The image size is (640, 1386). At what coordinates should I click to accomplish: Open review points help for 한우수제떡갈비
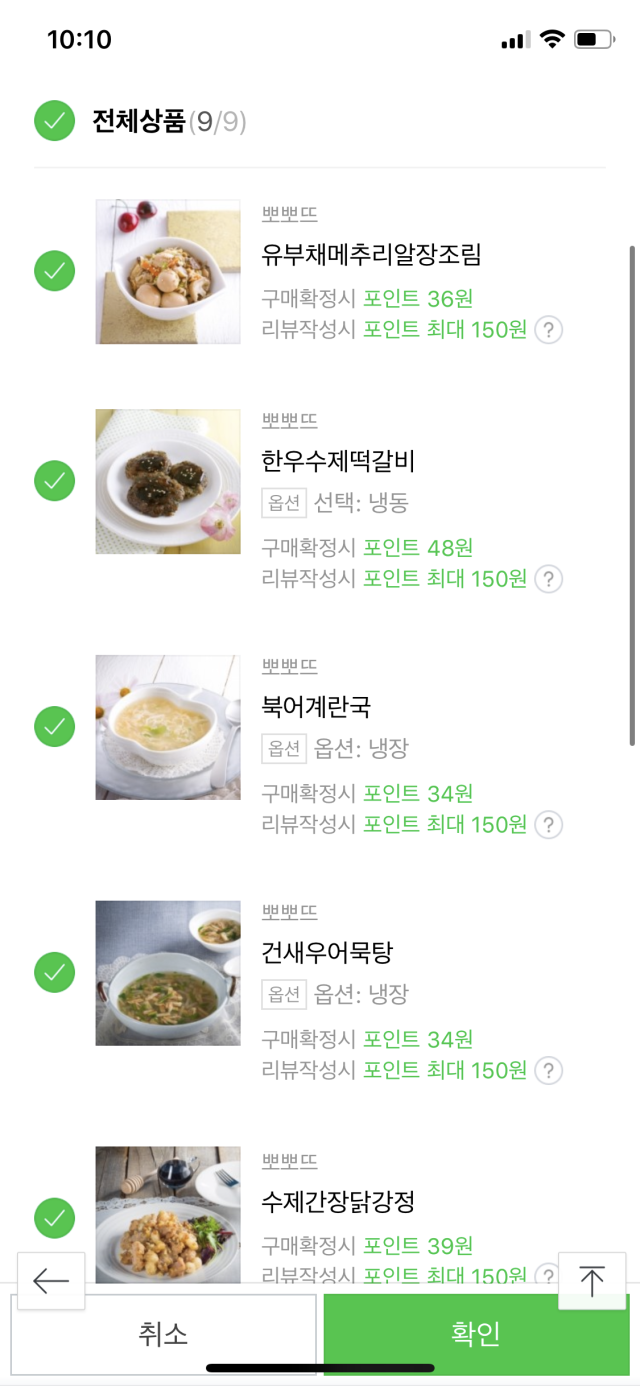pos(548,579)
